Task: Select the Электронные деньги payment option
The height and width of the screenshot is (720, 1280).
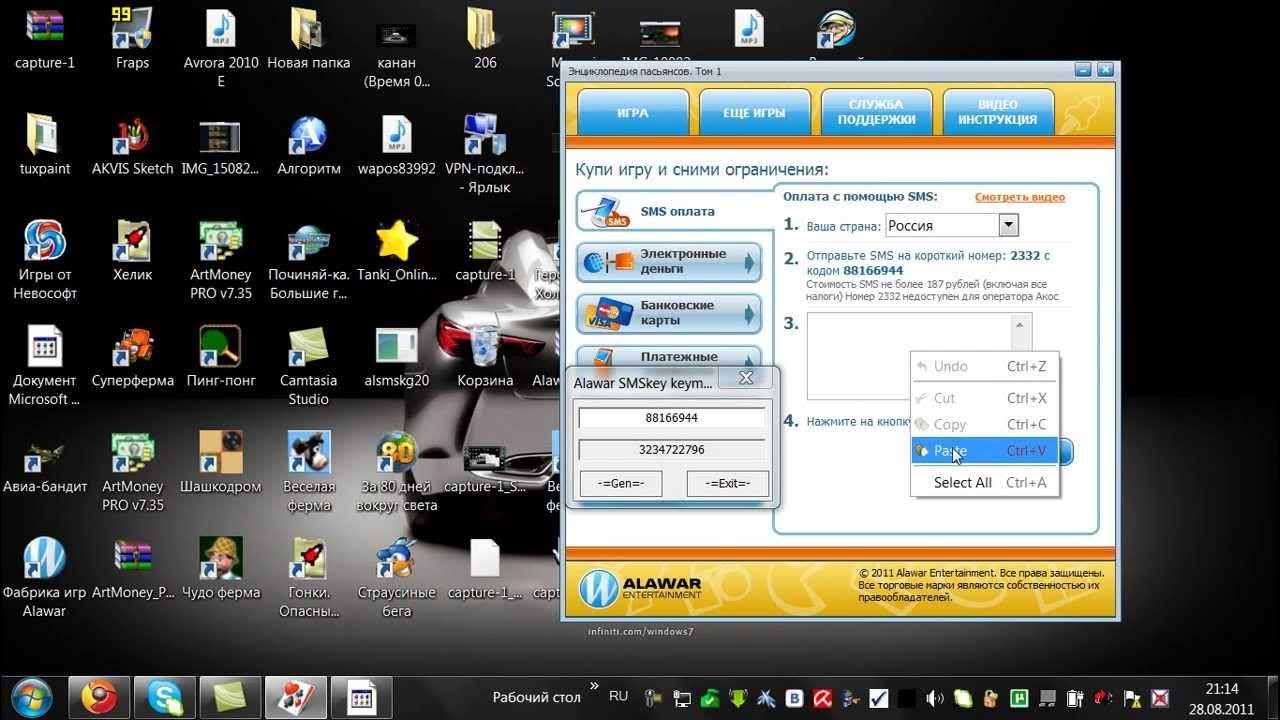Action: 668,262
